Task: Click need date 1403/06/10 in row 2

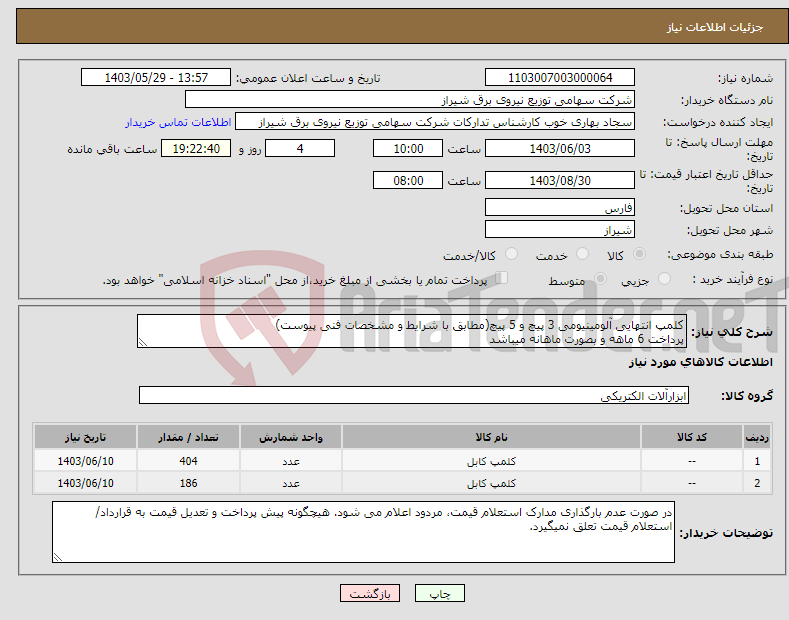Action: [86, 483]
